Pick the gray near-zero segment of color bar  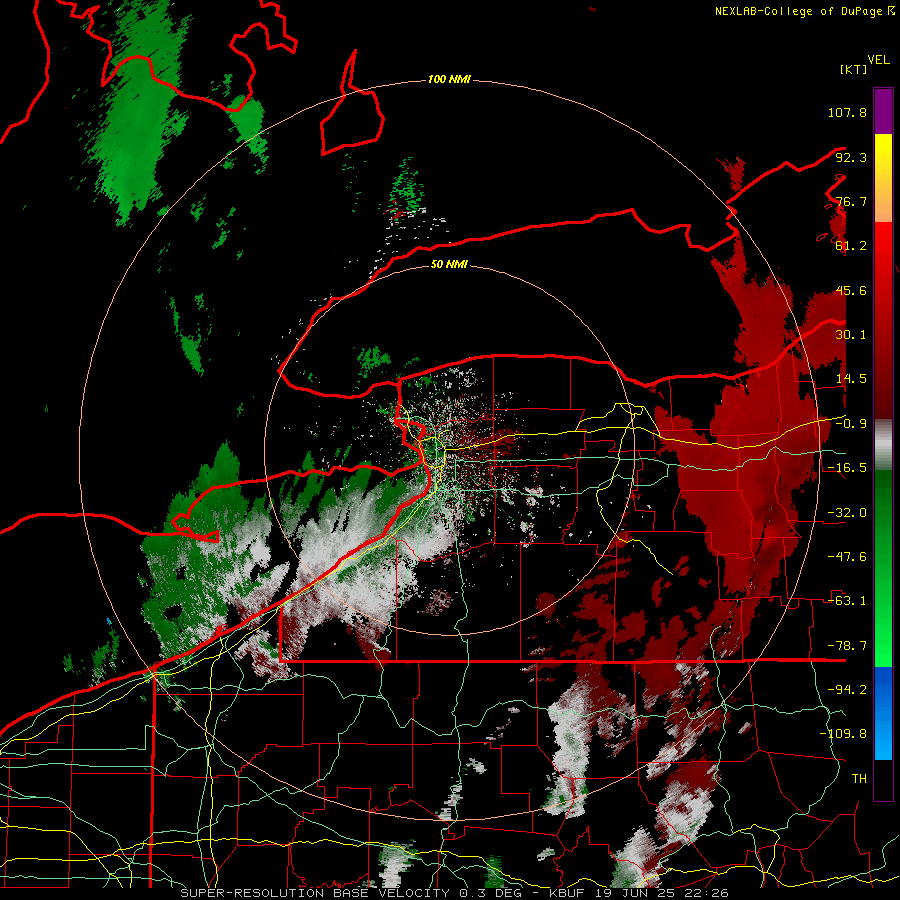883,445
